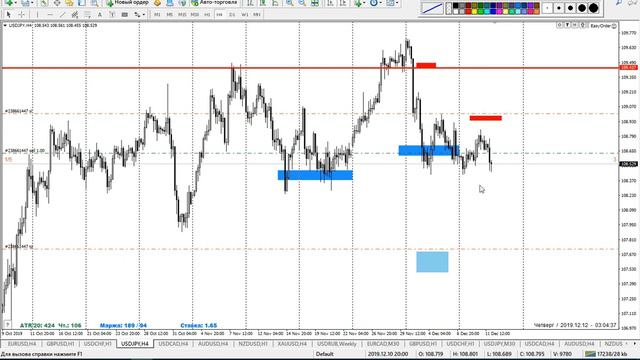
Task: Expand the indicators dropdown arrow
Action: [364, 3]
